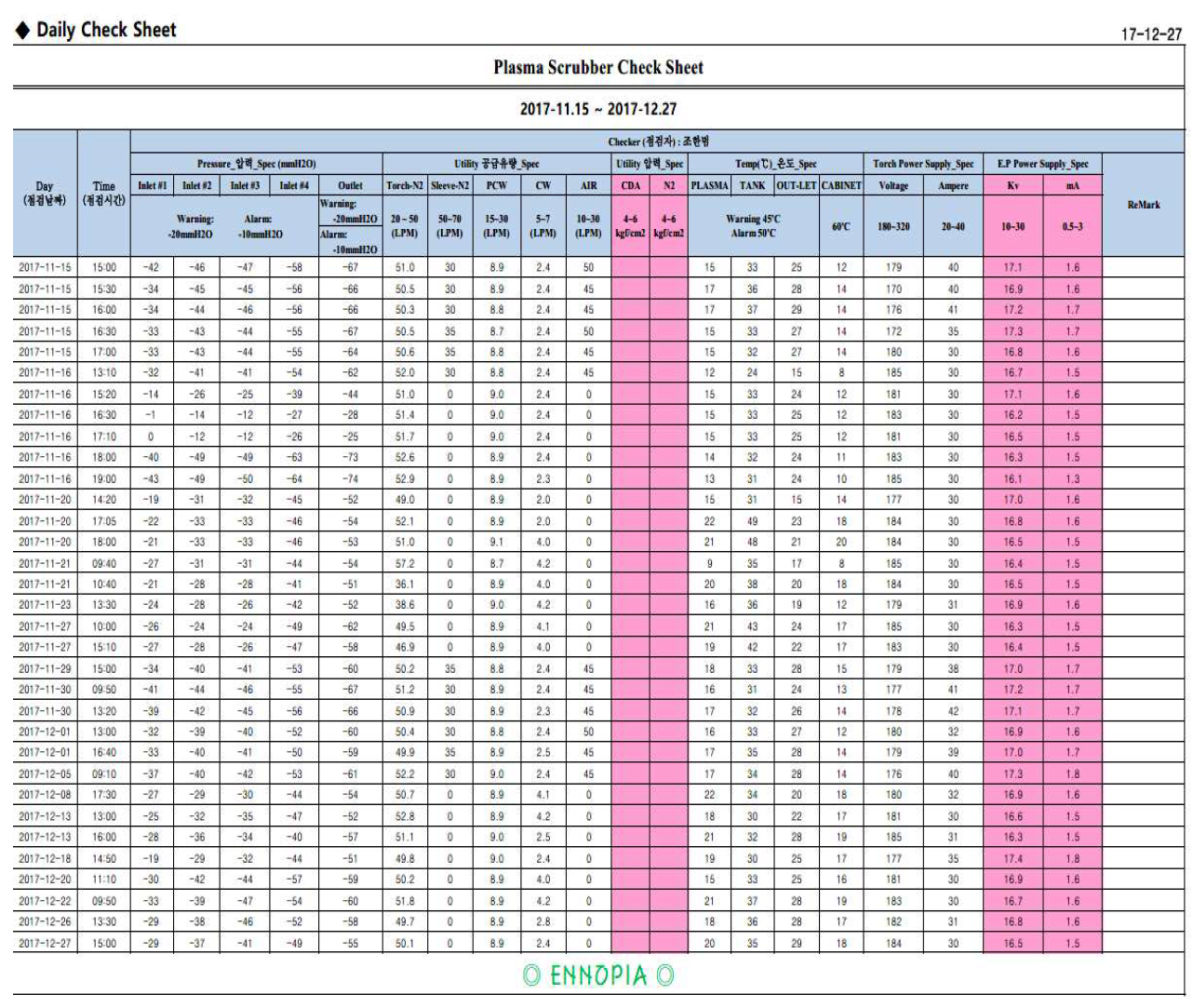Click the Torch-N2 column header
This screenshot has height=1008, width=1193.
[x=405, y=185]
